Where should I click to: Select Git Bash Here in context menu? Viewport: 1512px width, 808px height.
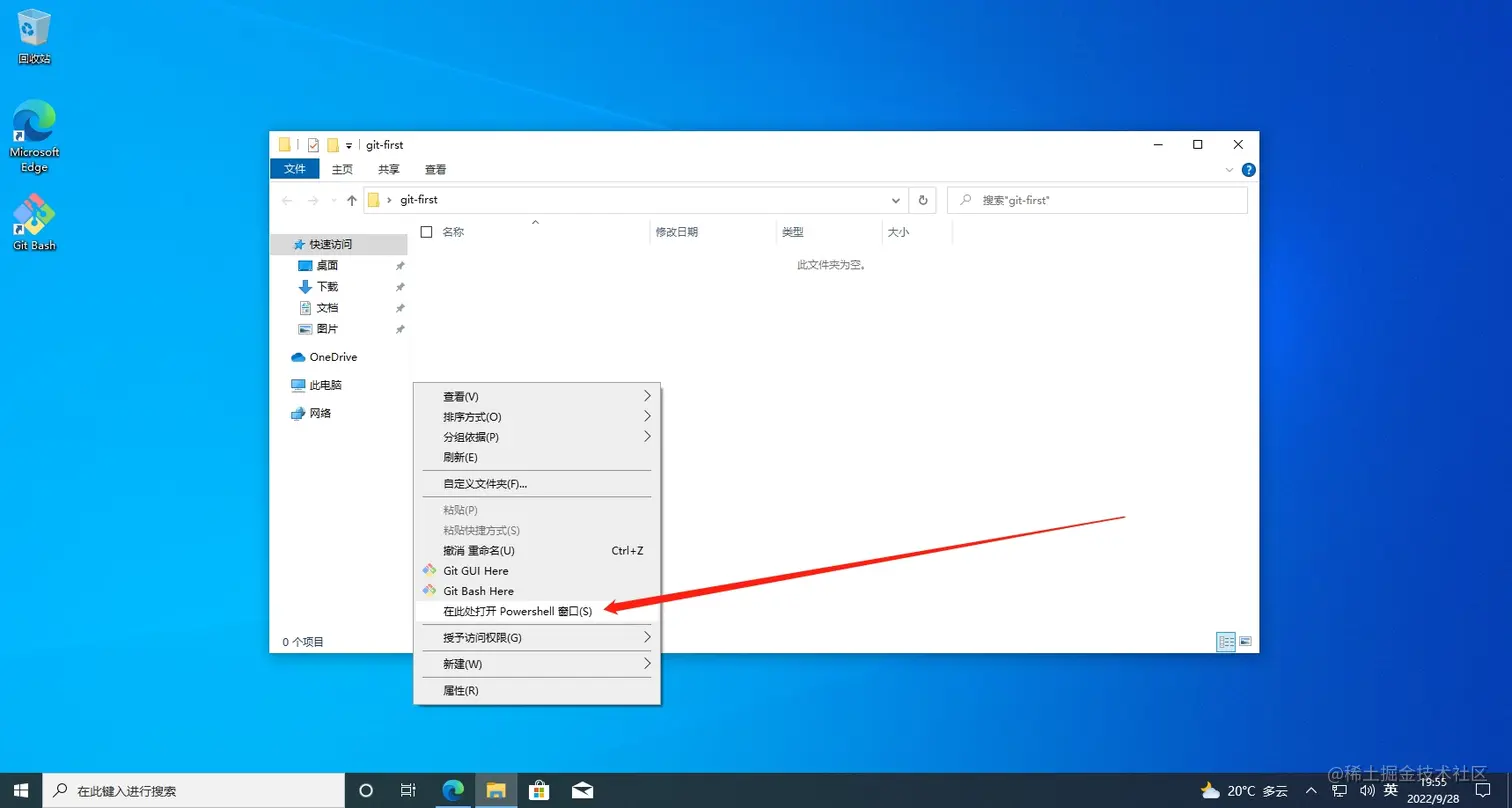click(x=537, y=591)
